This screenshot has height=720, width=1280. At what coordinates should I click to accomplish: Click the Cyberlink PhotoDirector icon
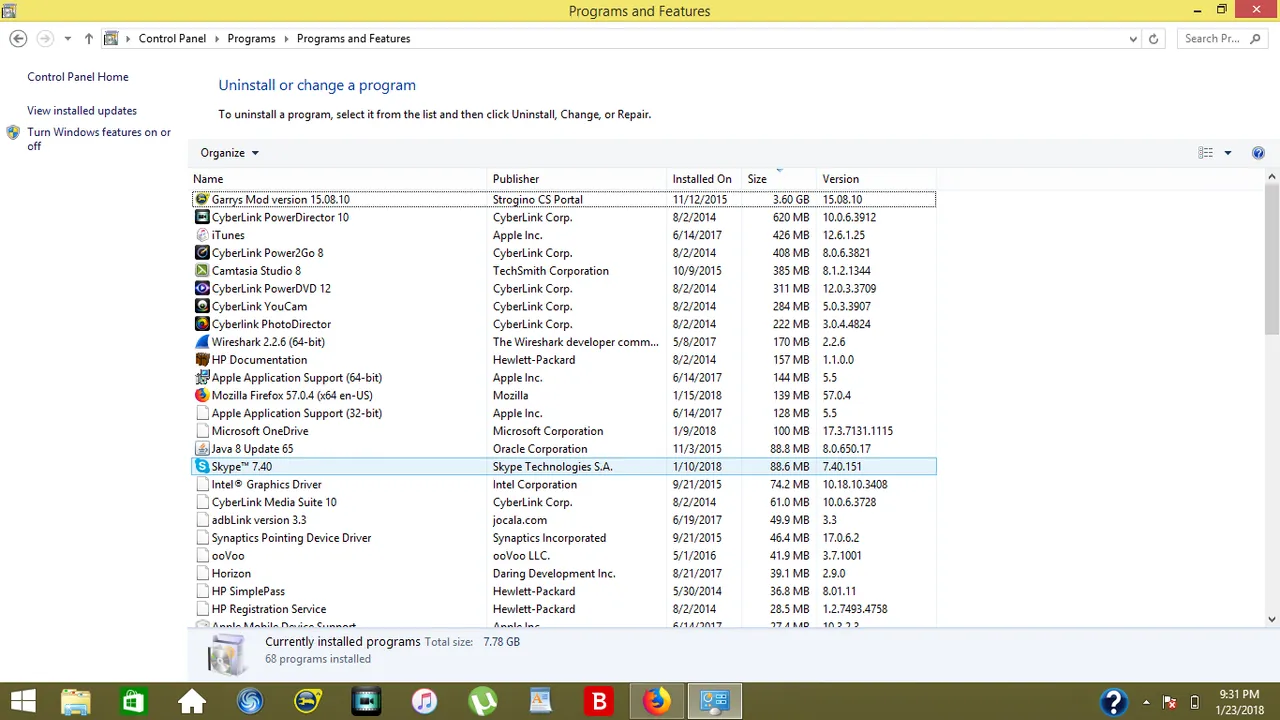(202, 324)
